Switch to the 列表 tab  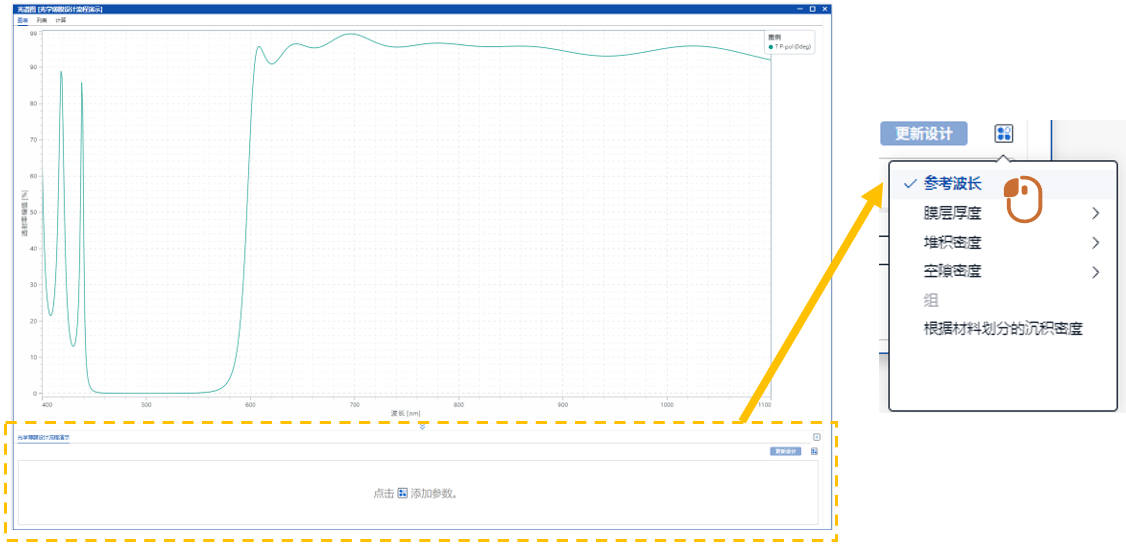(x=42, y=20)
